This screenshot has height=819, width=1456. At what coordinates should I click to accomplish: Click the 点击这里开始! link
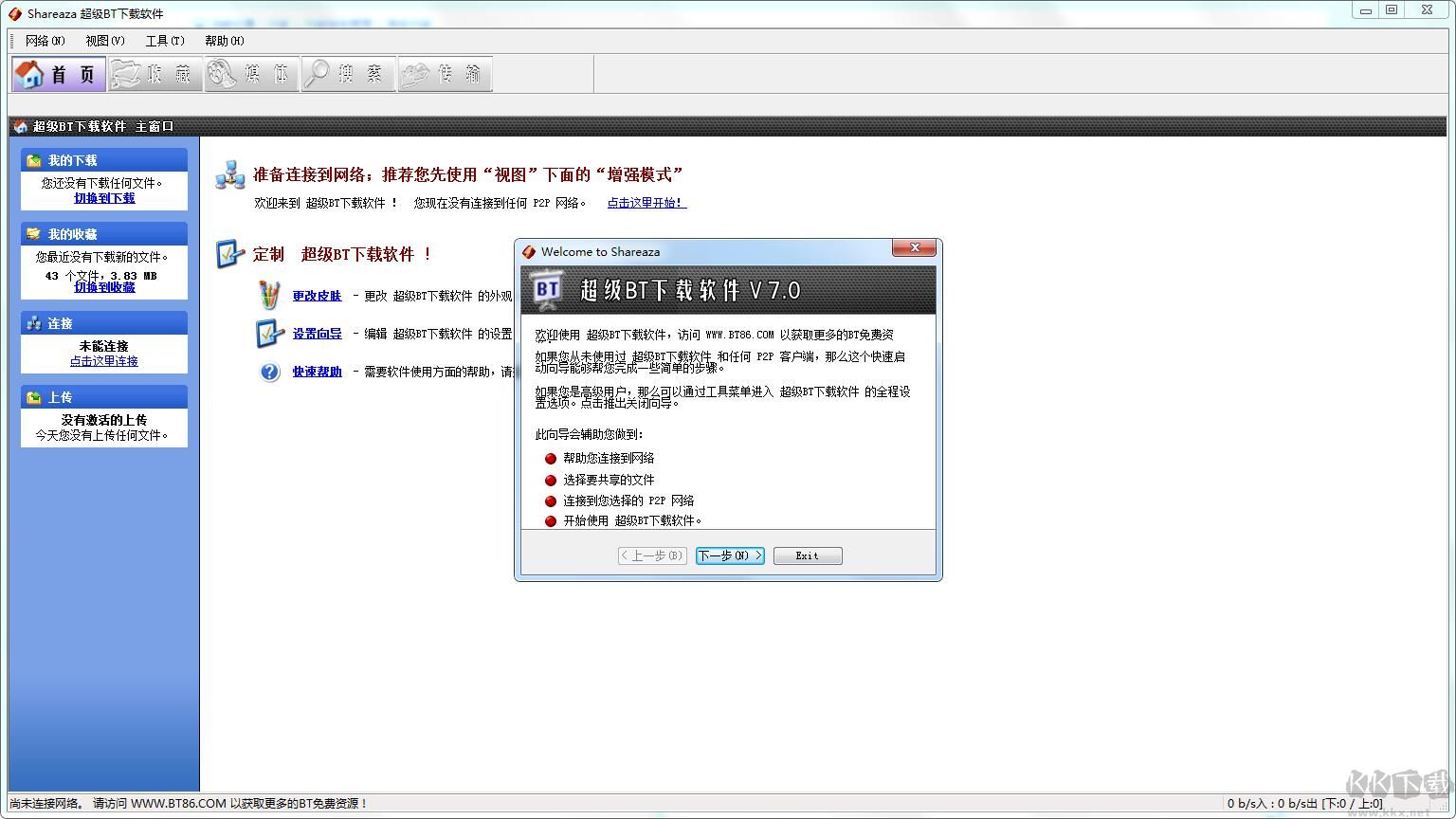click(646, 202)
